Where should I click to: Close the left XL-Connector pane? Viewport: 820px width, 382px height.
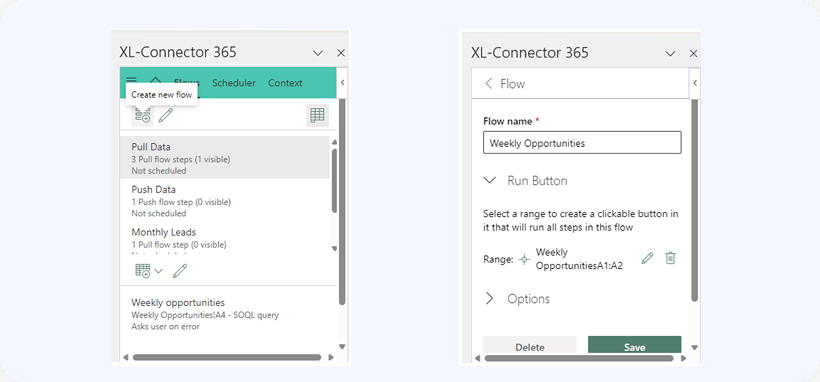pyautogui.click(x=341, y=53)
